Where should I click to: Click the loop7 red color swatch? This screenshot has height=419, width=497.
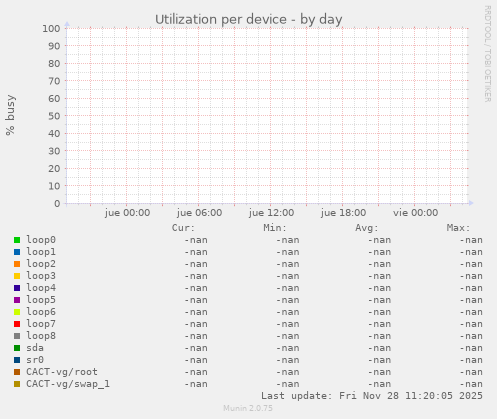pyautogui.click(x=17, y=324)
